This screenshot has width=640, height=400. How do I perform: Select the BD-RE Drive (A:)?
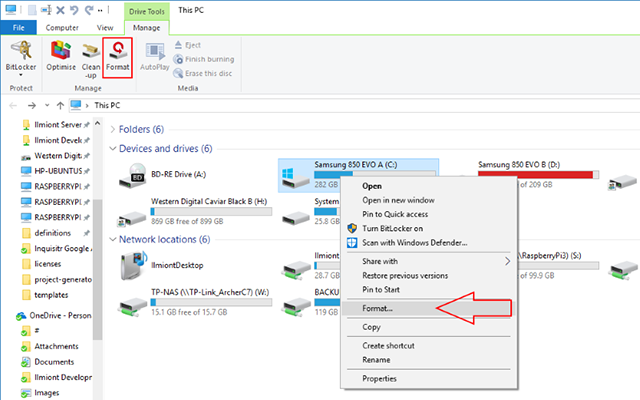tap(162, 176)
